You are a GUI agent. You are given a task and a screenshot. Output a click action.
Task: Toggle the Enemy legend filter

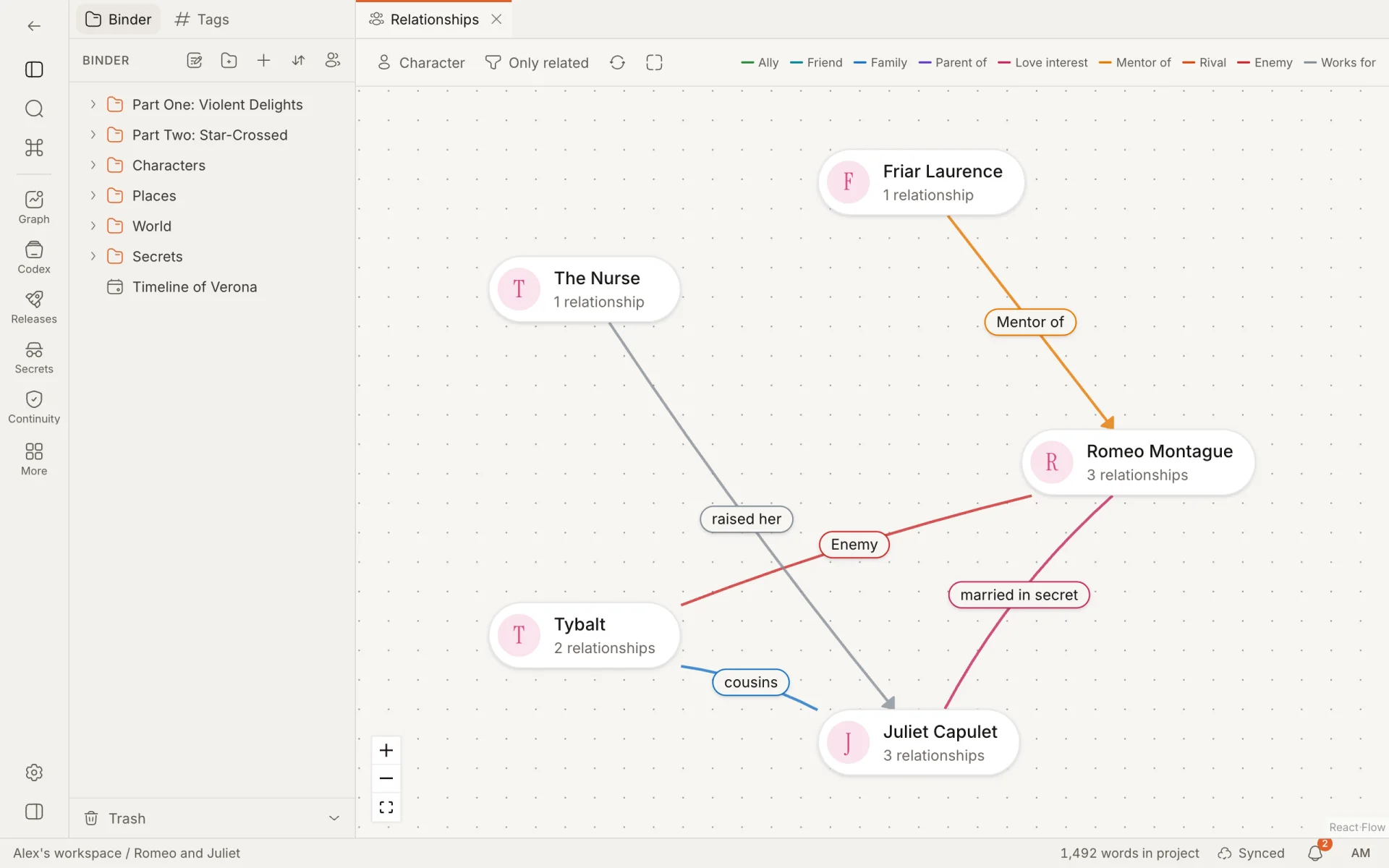coord(1265,63)
